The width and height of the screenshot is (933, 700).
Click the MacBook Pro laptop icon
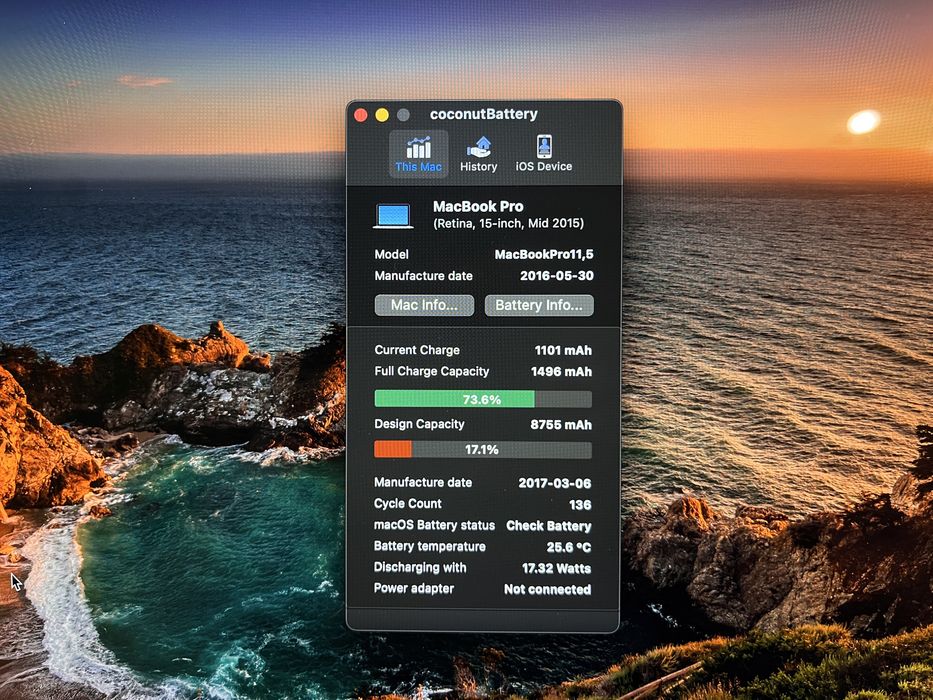(393, 216)
